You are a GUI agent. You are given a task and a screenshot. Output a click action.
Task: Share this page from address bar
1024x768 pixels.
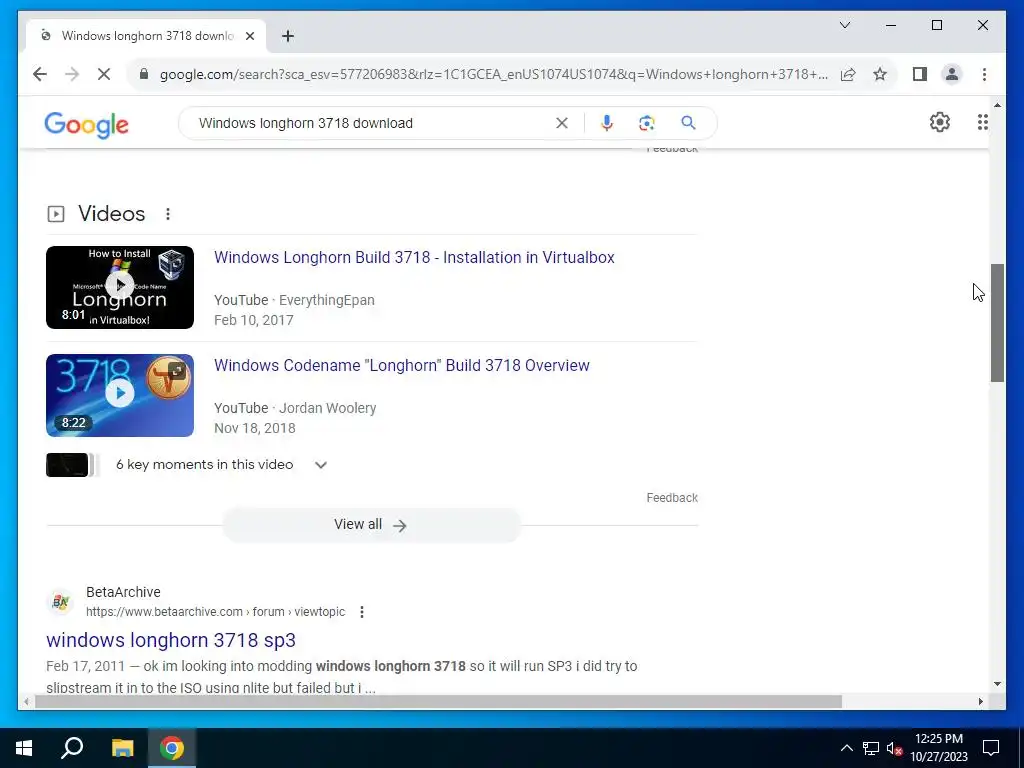[848, 74]
